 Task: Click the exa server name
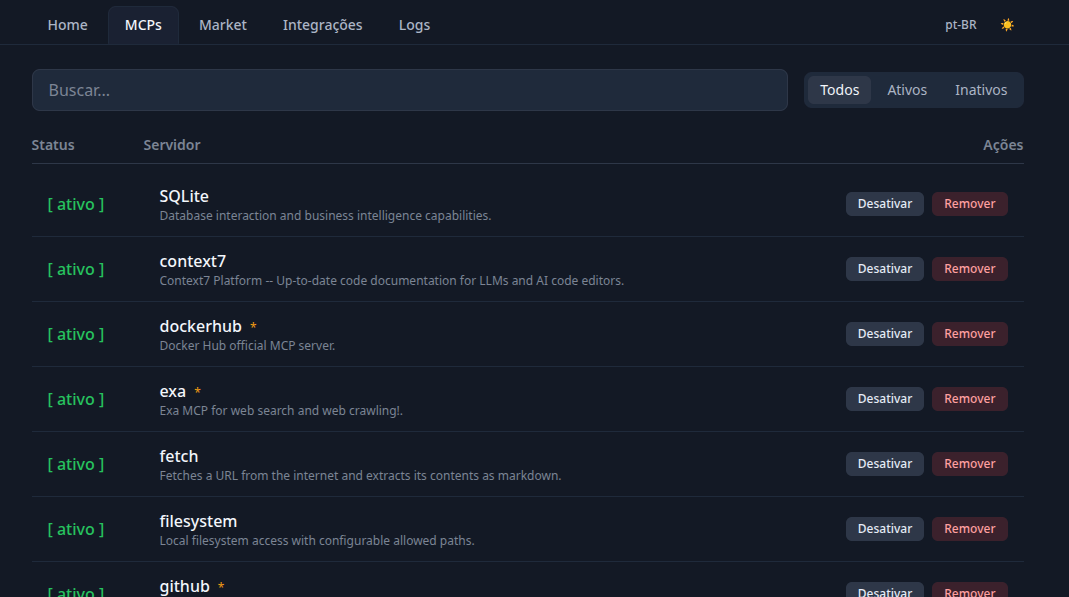172,391
